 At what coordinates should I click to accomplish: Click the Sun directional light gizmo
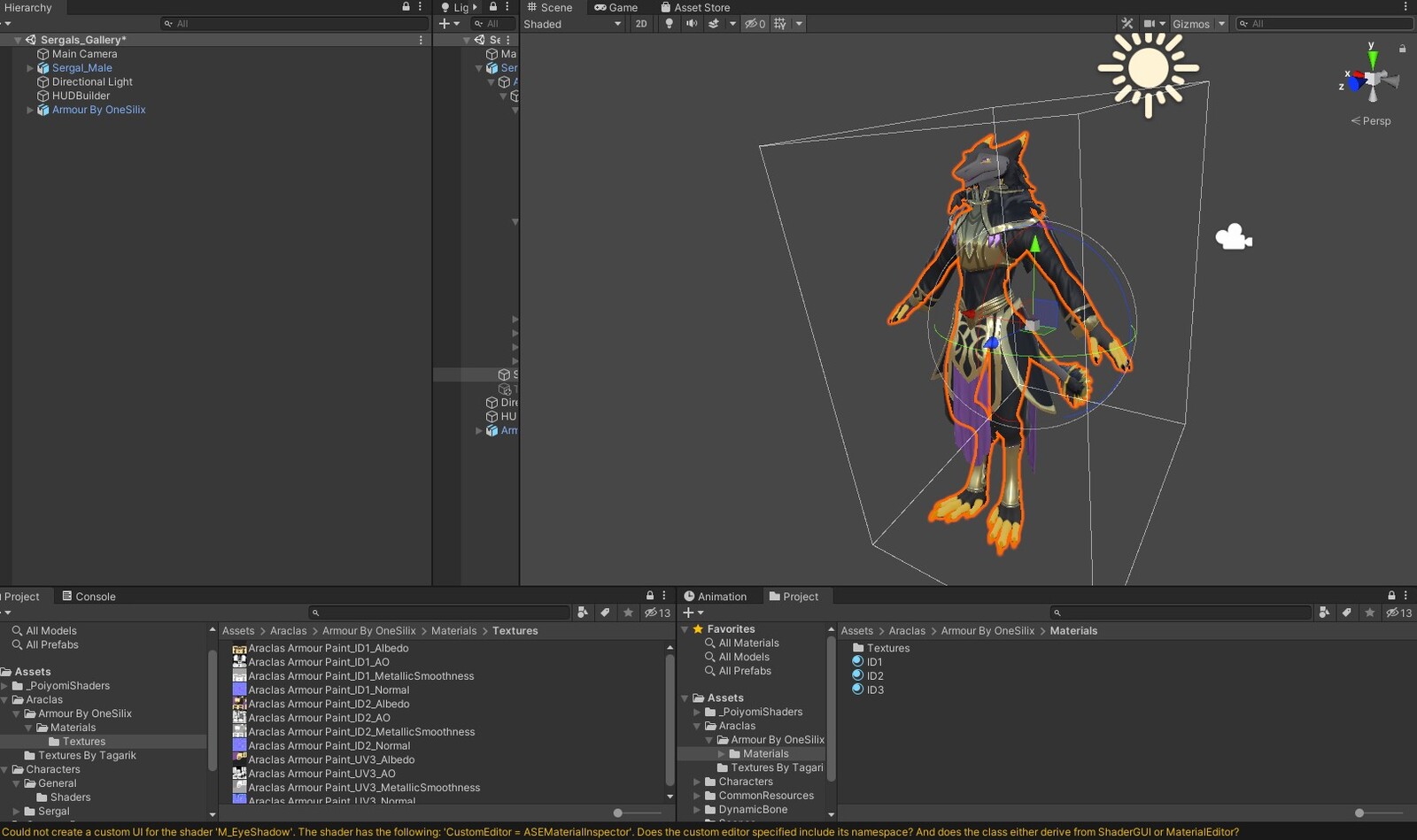click(x=1149, y=68)
